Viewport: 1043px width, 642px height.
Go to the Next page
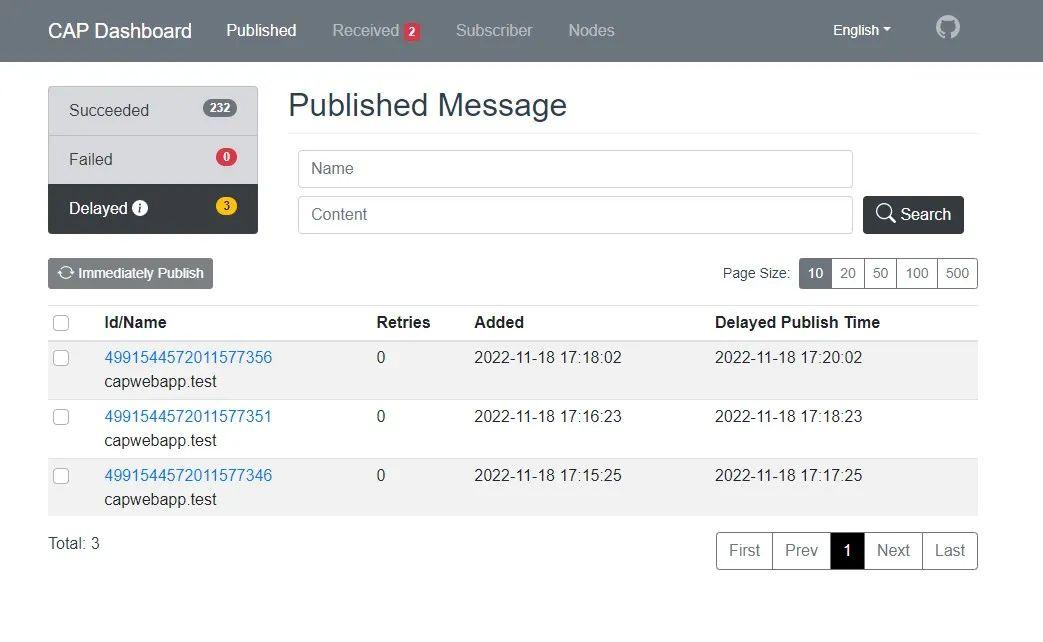click(x=893, y=551)
